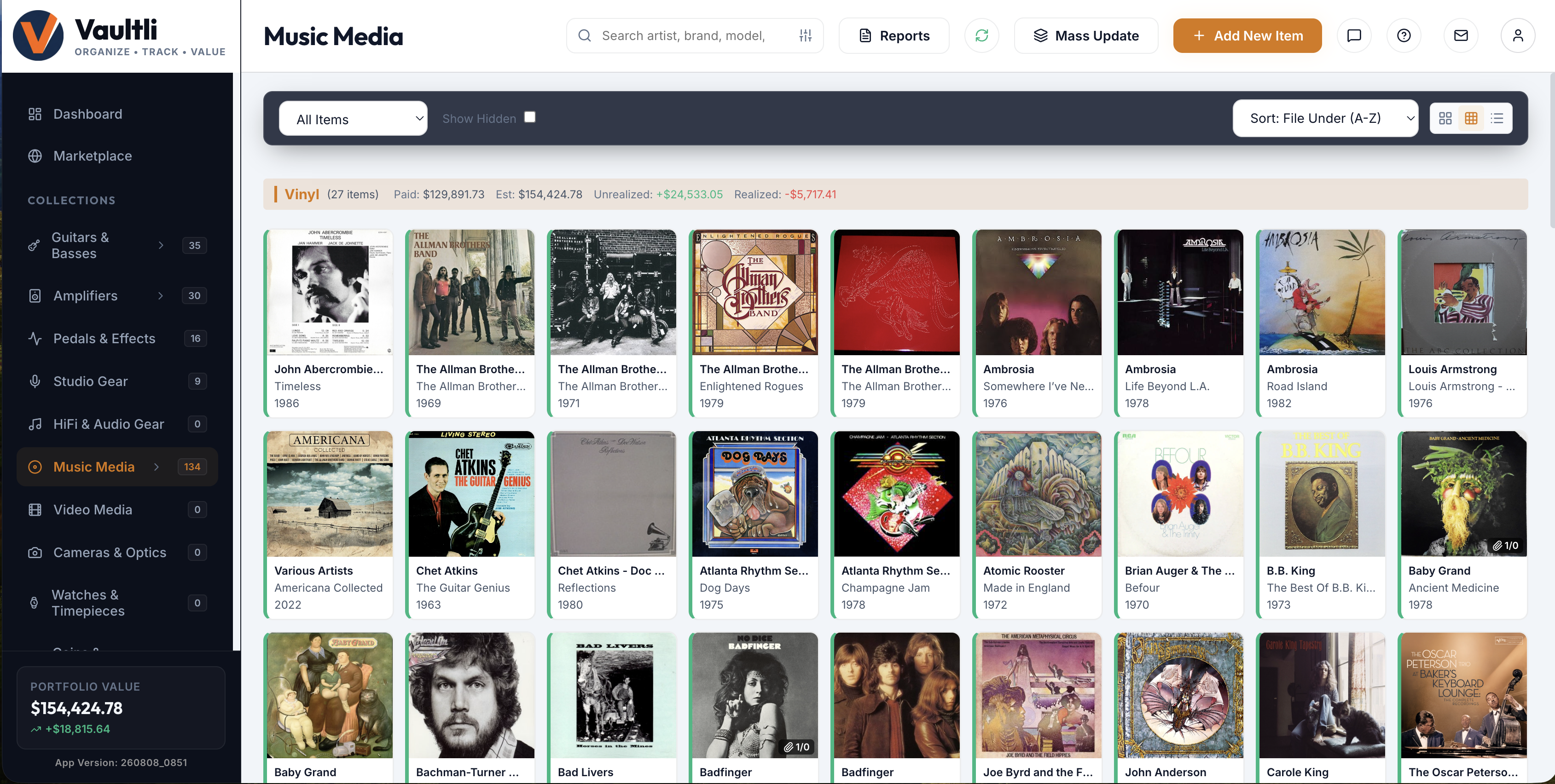Open Bad Livers album cover
1555x784 pixels.
click(x=613, y=695)
